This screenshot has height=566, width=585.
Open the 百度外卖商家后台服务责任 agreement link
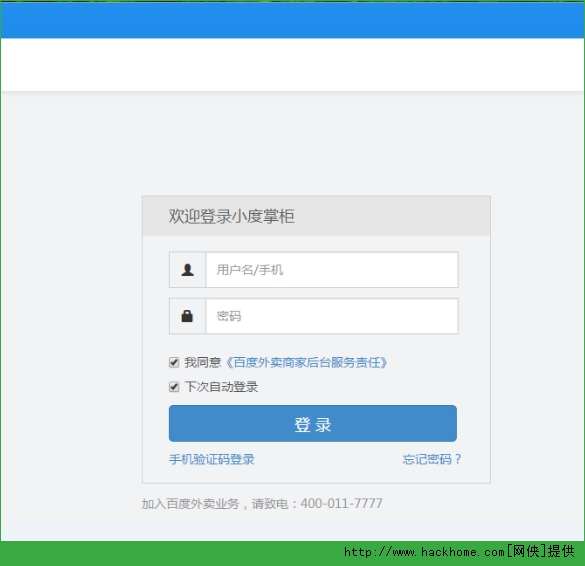click(x=306, y=362)
